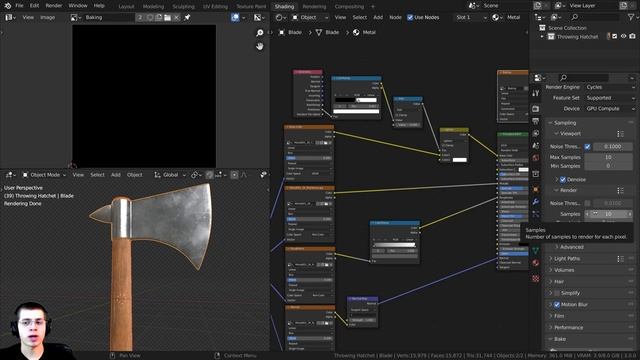
Task: Click the Metal material sphere icon in breadcrumb
Action: coord(356,32)
